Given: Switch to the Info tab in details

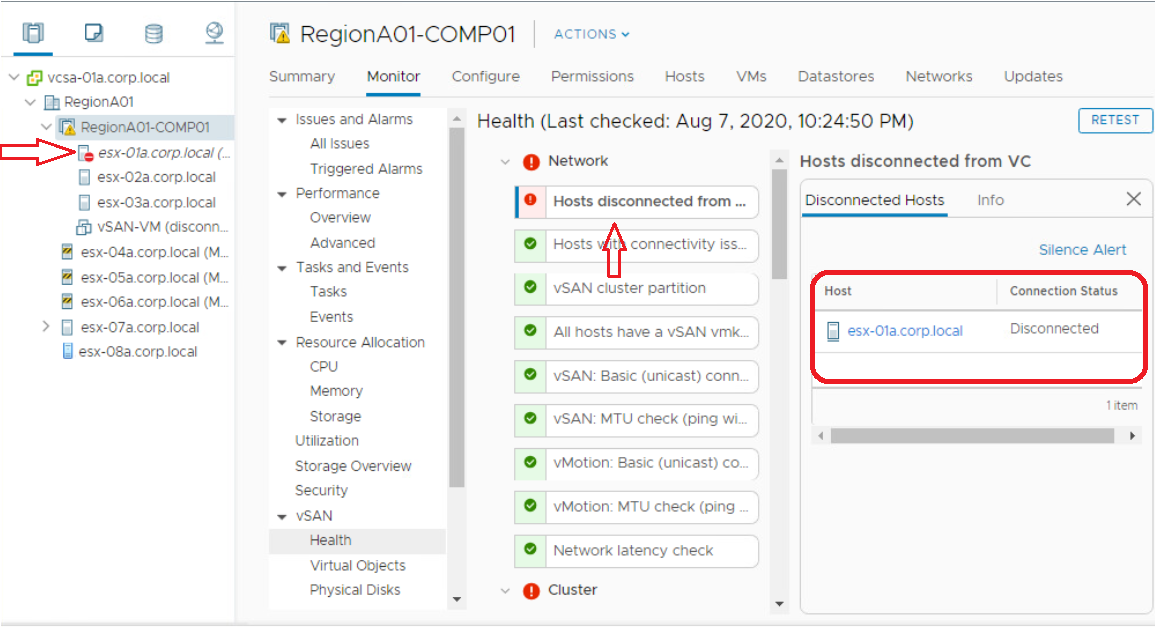Looking at the screenshot, I should pos(990,200).
